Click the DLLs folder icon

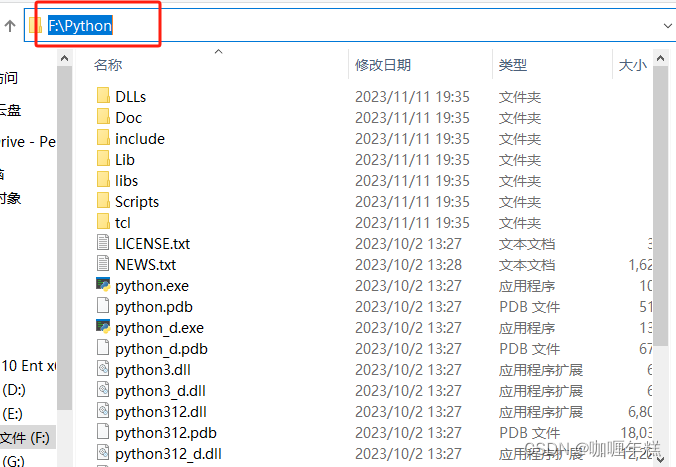point(103,95)
